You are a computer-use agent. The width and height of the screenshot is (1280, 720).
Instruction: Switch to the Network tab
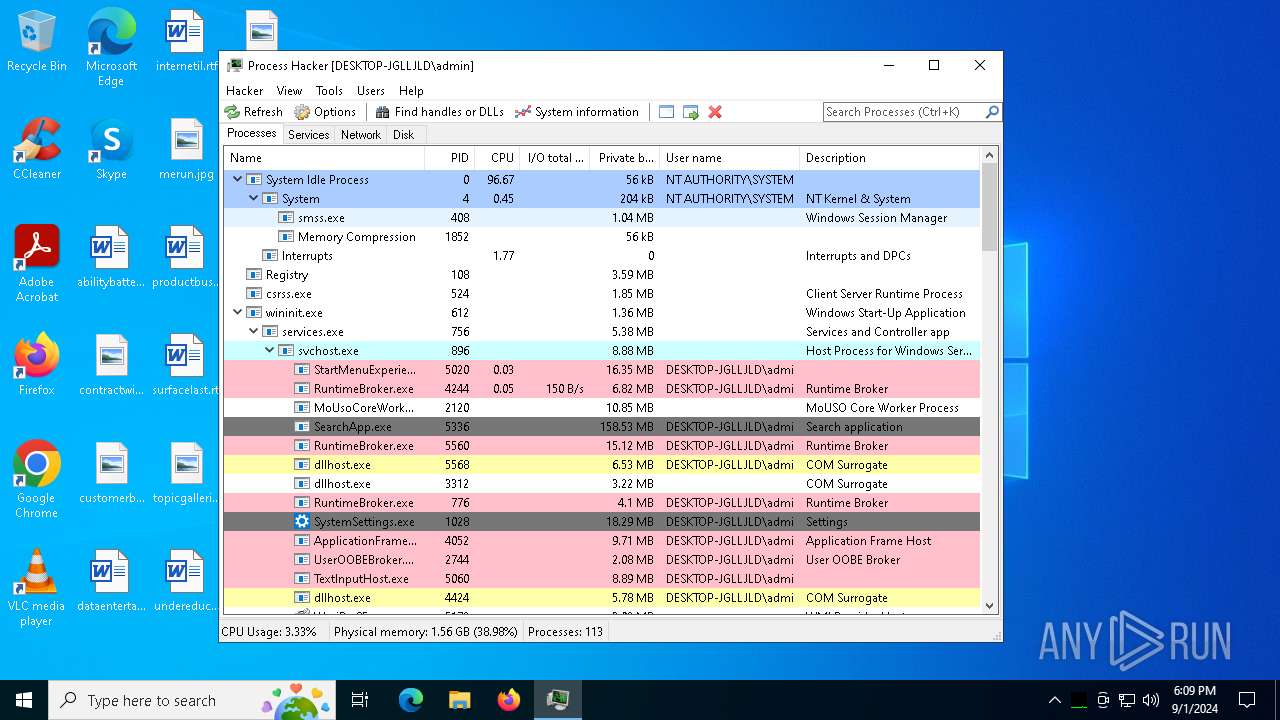(360, 134)
